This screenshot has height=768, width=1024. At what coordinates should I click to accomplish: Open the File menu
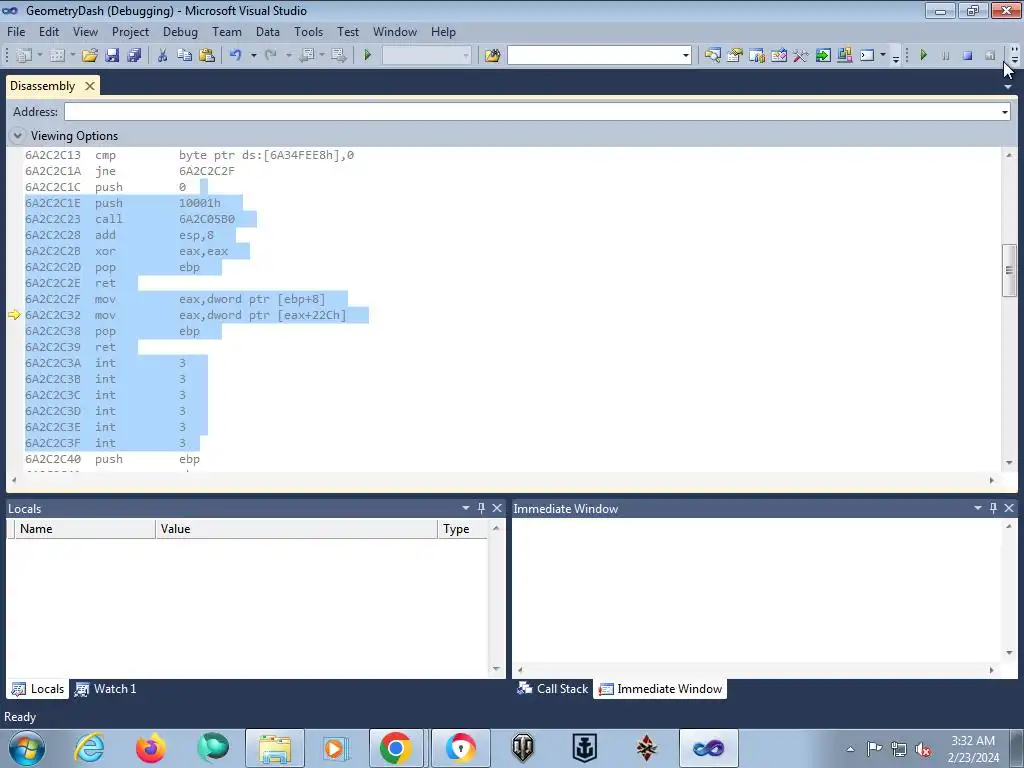coord(16,32)
